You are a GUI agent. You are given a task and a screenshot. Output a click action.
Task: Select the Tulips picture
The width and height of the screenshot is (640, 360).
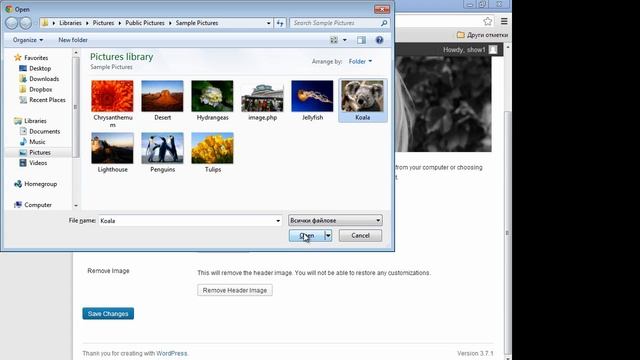[212, 153]
